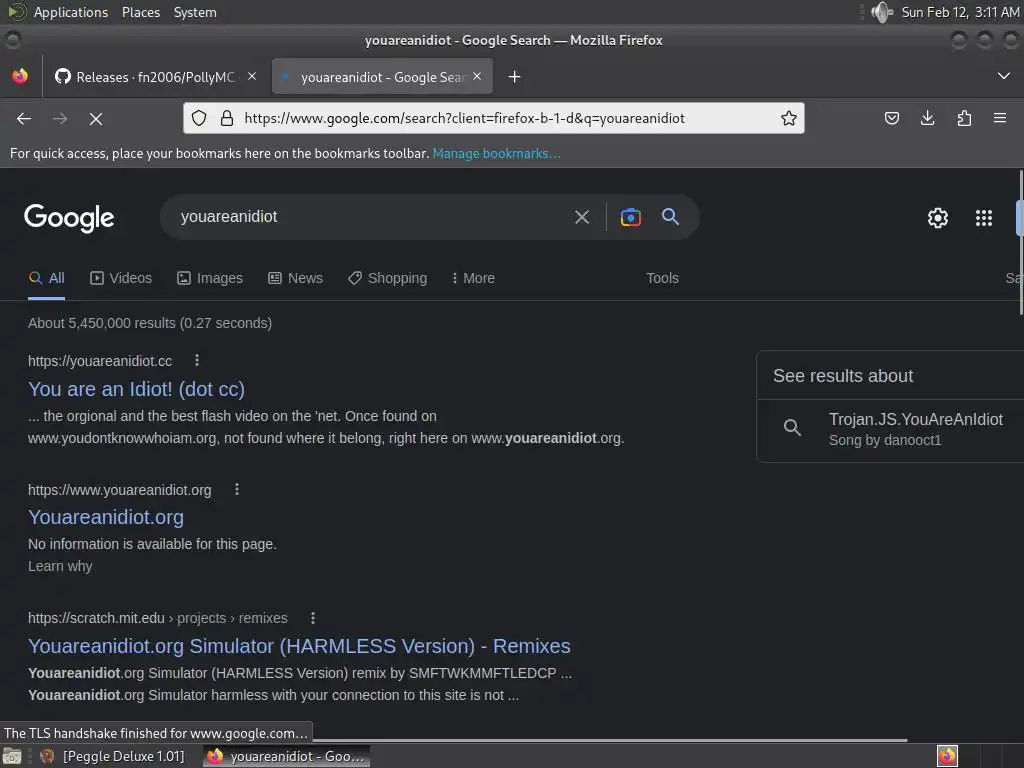This screenshot has width=1024, height=768.
Task: Open Youareanidiot.org Simulator Remixes result
Action: tap(299, 646)
